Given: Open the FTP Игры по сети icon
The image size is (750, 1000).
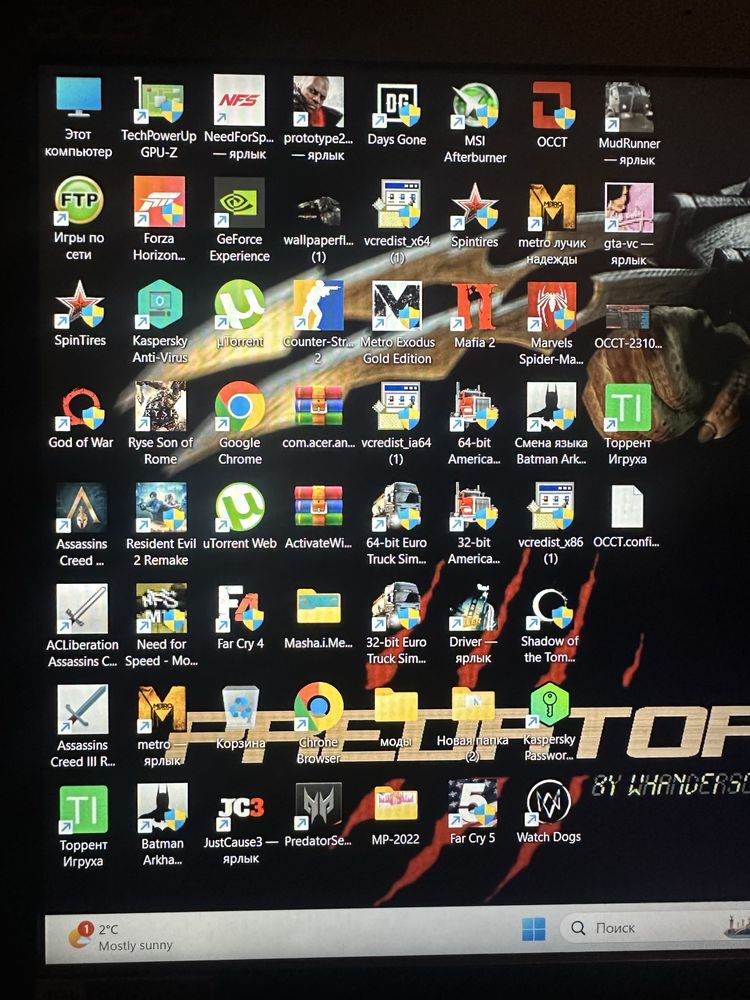Looking at the screenshot, I should click(78, 200).
